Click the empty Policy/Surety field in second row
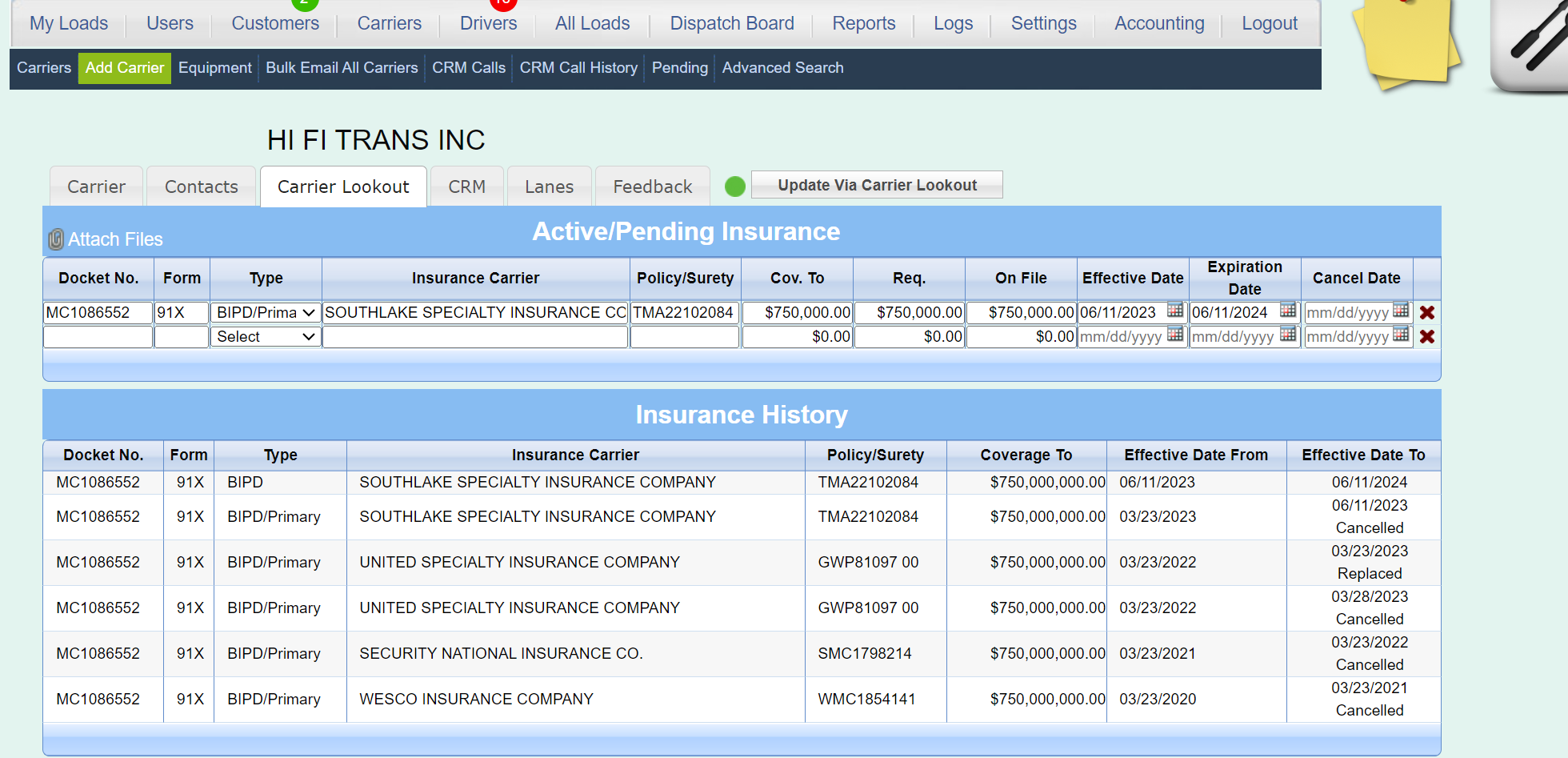The height and width of the screenshot is (758, 1568). point(685,337)
